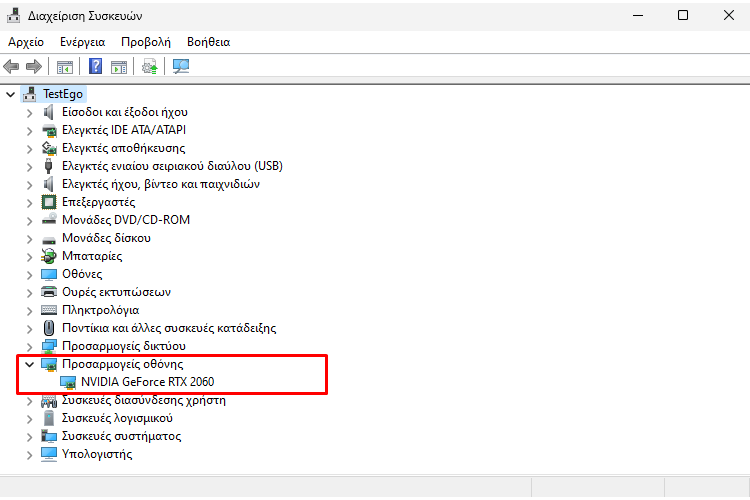Click the speaker icon for Είσοδοι και έξοδοι ήχου
The width and height of the screenshot is (750, 500).
click(48, 112)
